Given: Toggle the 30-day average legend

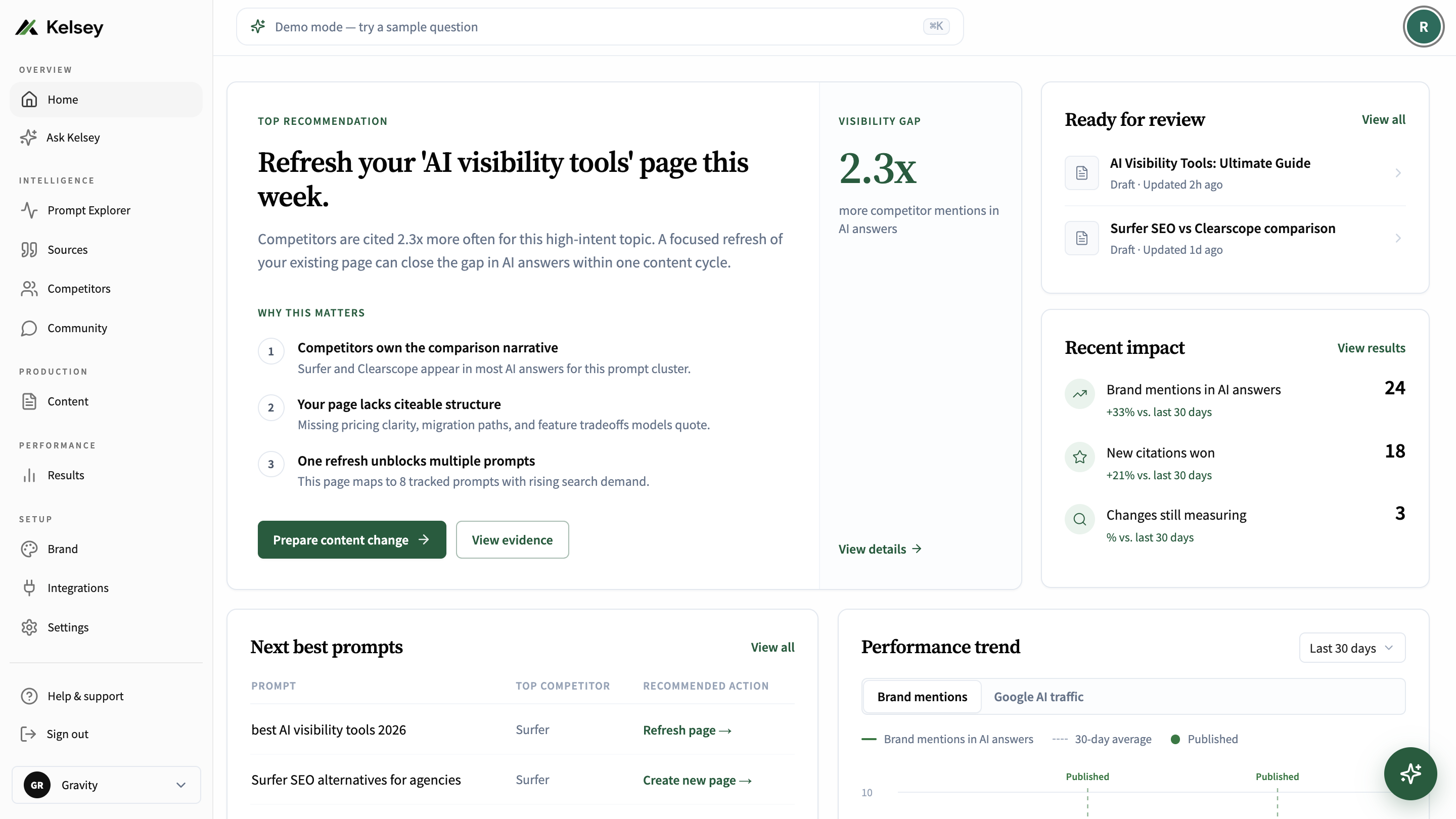Looking at the screenshot, I should click(1102, 739).
